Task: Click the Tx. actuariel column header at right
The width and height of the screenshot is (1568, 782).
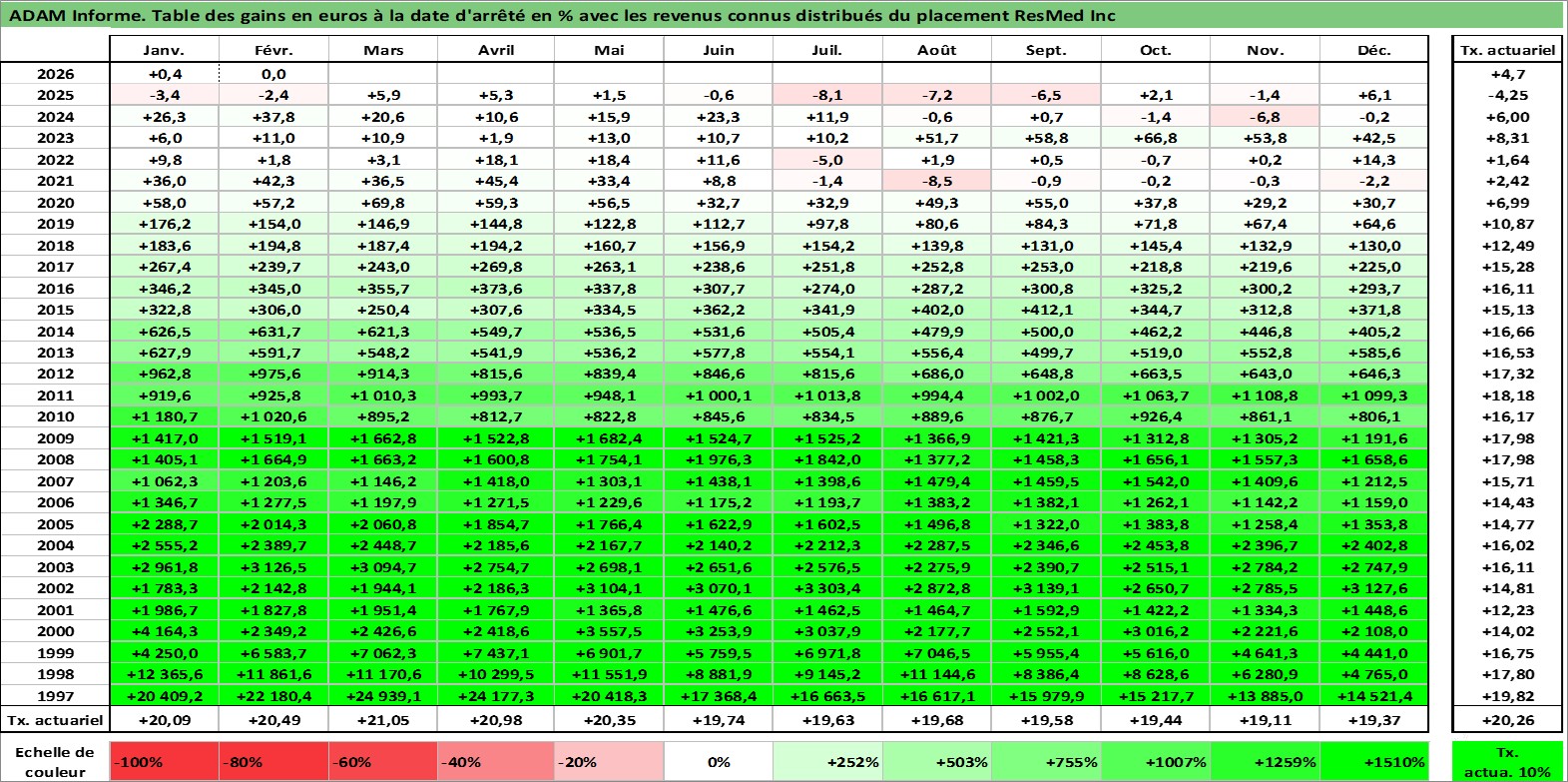Action: tap(1507, 50)
